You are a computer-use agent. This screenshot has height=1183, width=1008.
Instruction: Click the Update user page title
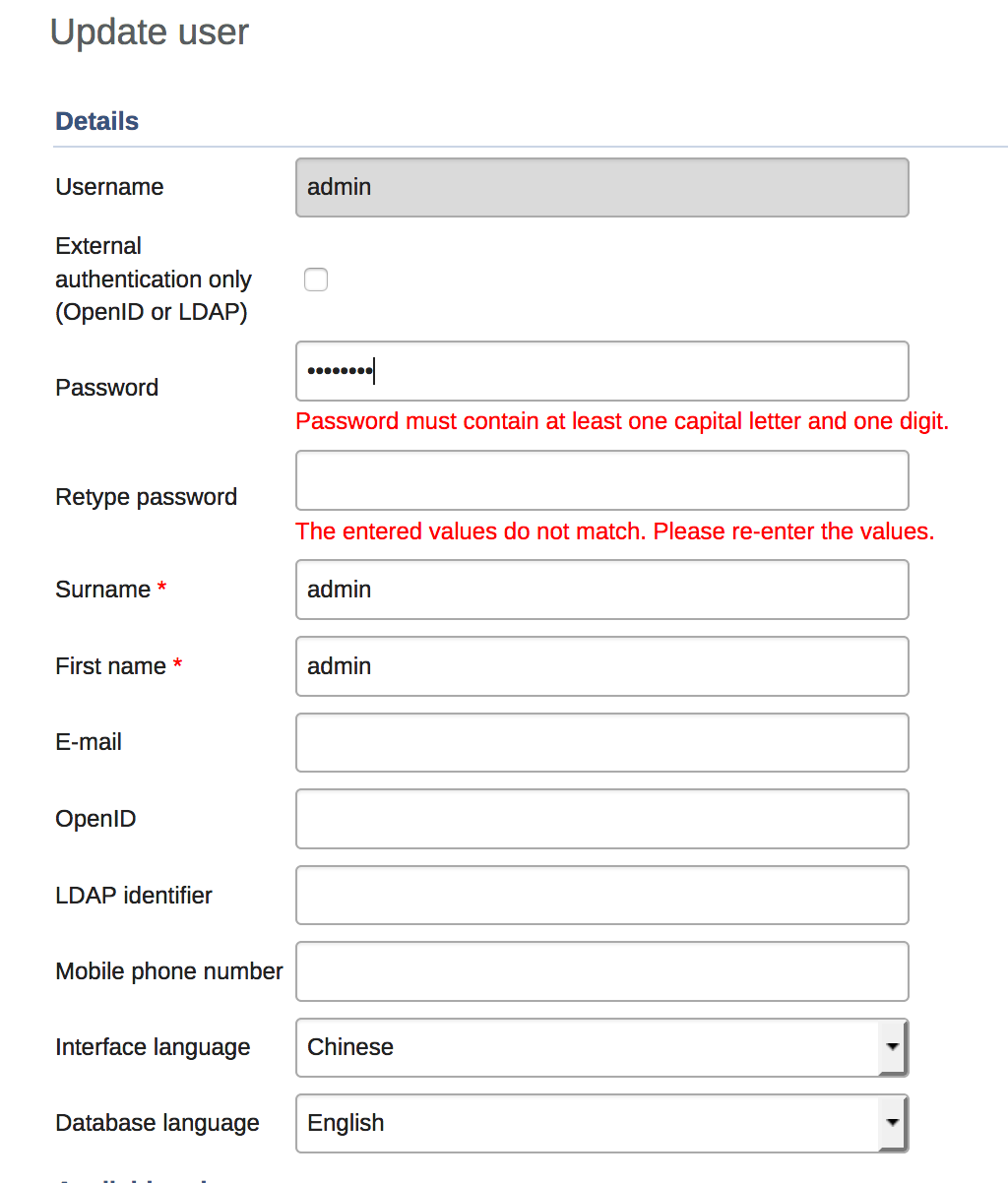click(150, 32)
